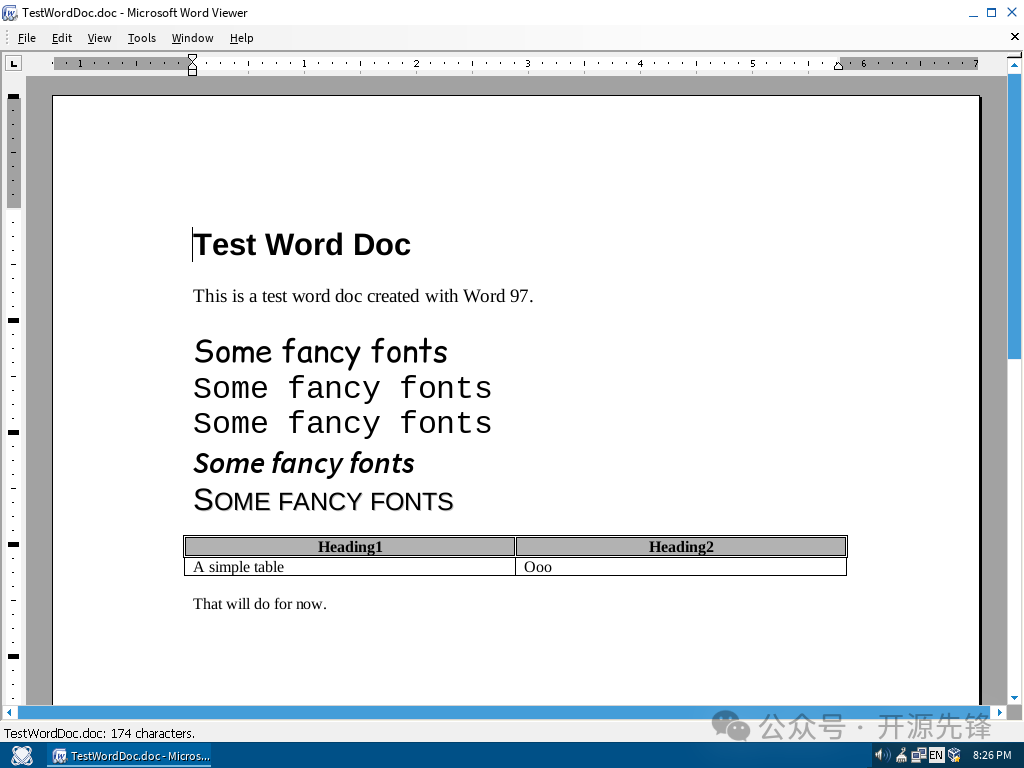Screen dimensions: 1024x768
Task: Click the broom-shaped tray icon
Action: [901, 756]
